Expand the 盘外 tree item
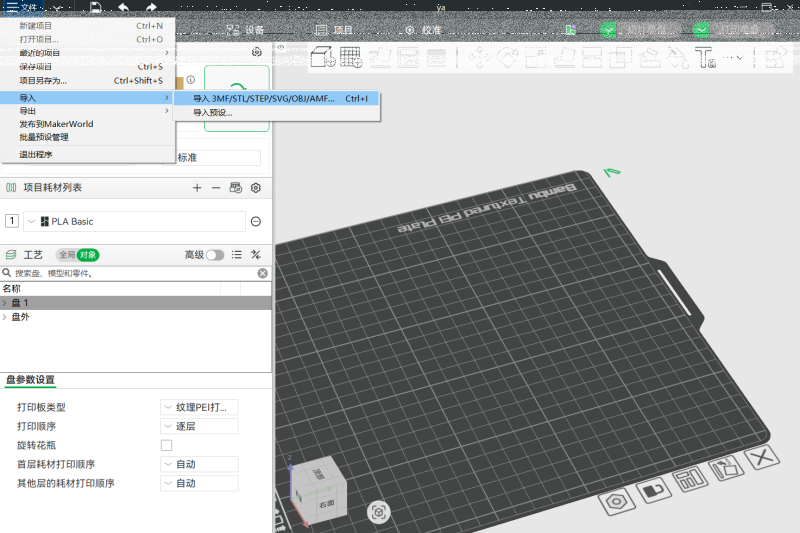Screen dimensions: 800x533 tap(5, 316)
